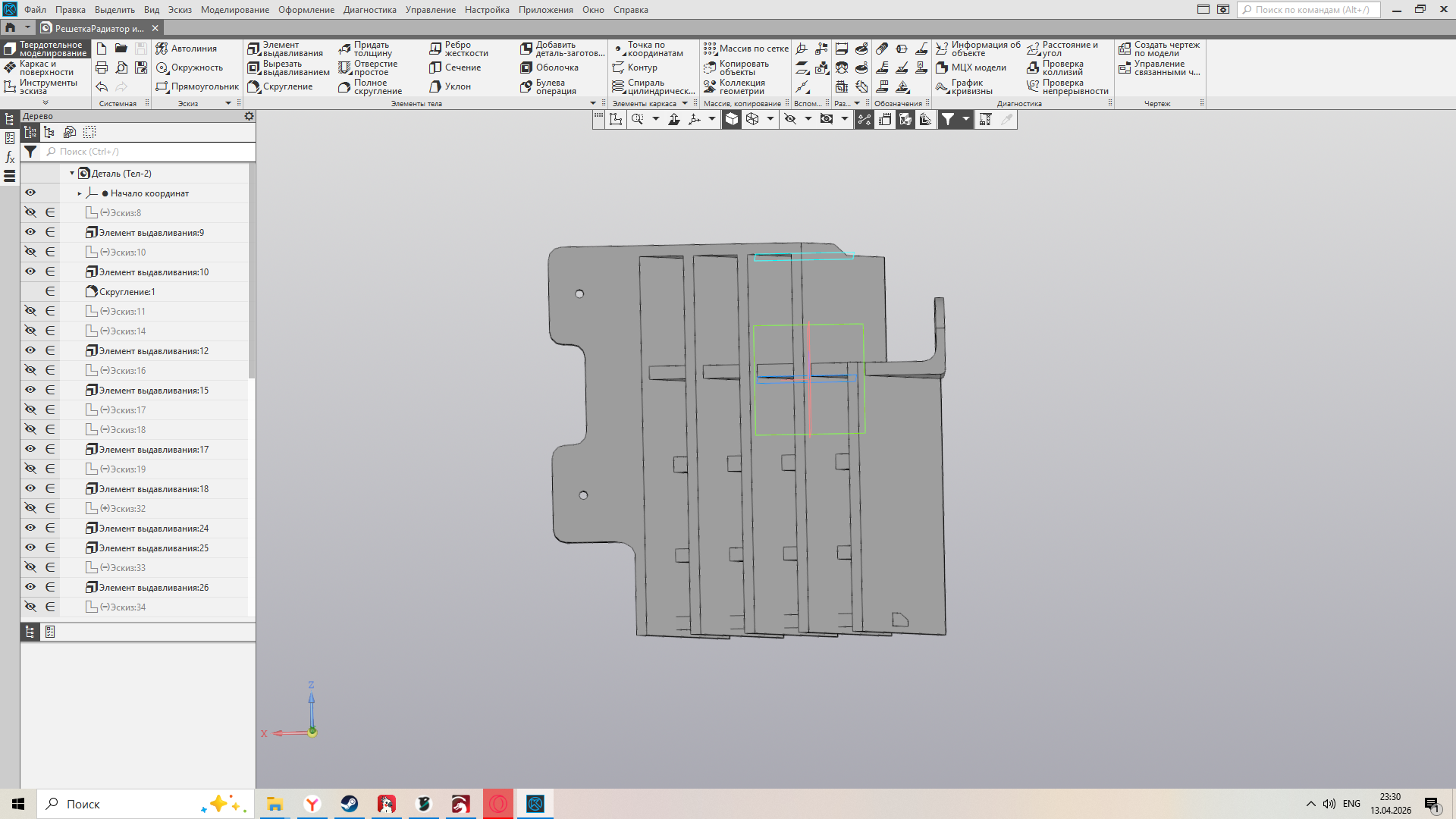Show Эскиз:34 using eye icon

30,607
